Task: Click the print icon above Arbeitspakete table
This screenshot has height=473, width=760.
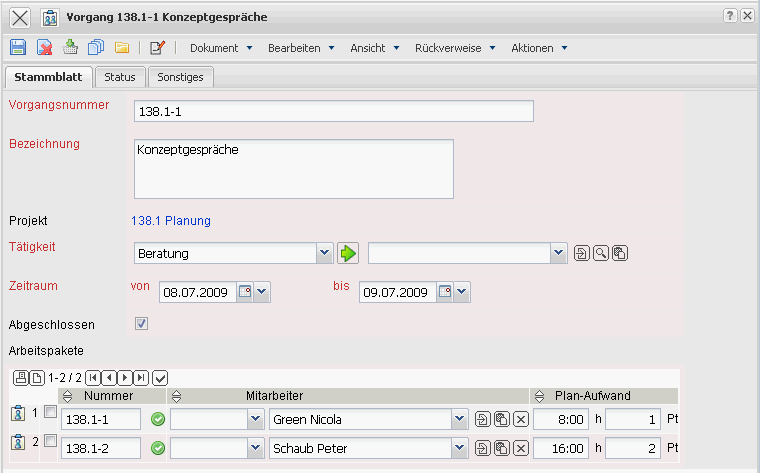Action: coord(20,378)
